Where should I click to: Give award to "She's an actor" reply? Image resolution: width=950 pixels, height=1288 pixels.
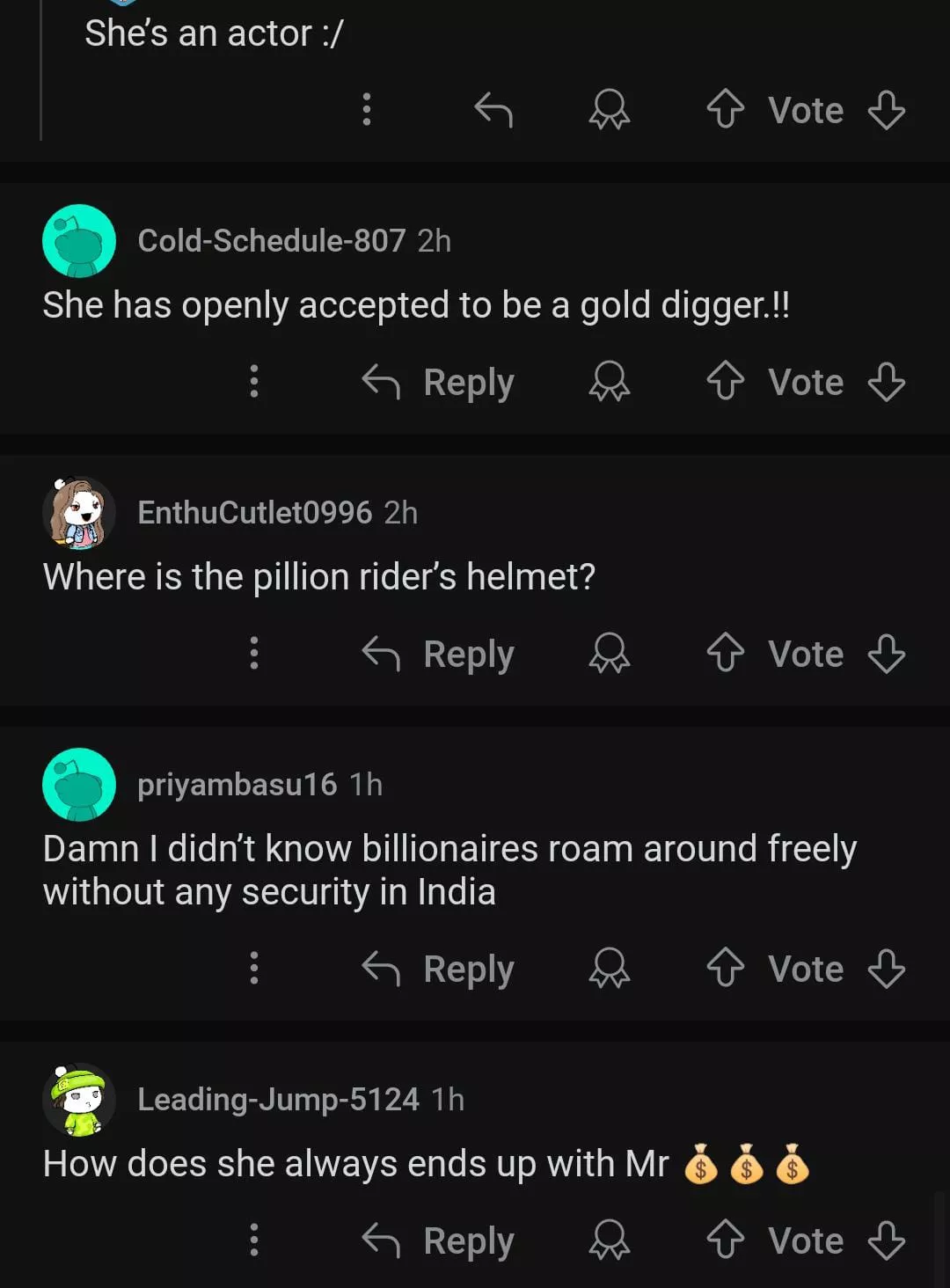(x=609, y=110)
